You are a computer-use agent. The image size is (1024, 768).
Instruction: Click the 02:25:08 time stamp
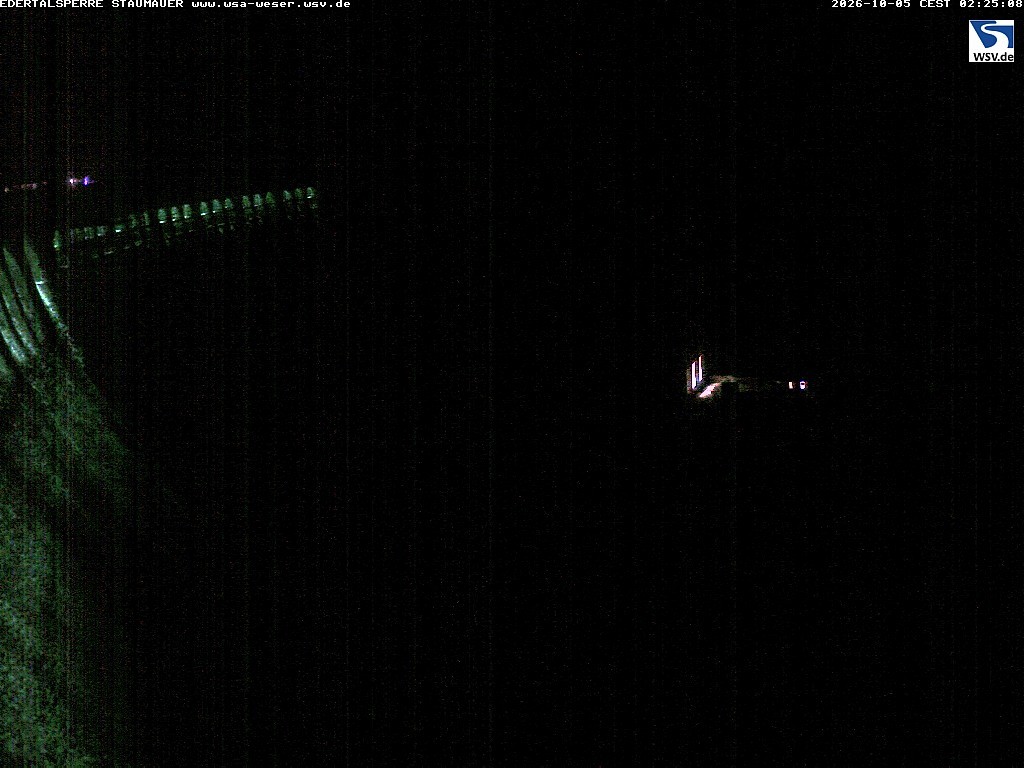(x=990, y=4)
